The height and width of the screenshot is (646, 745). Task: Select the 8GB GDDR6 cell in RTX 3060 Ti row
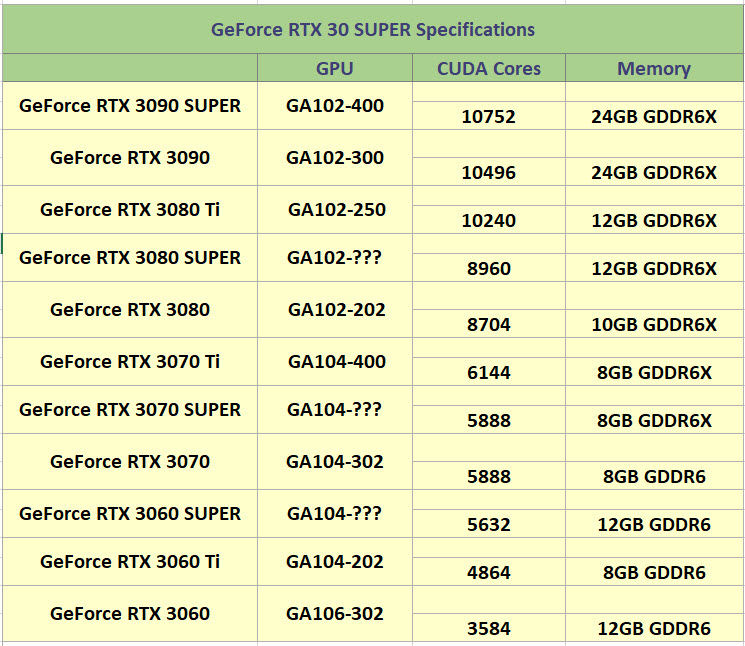(654, 572)
